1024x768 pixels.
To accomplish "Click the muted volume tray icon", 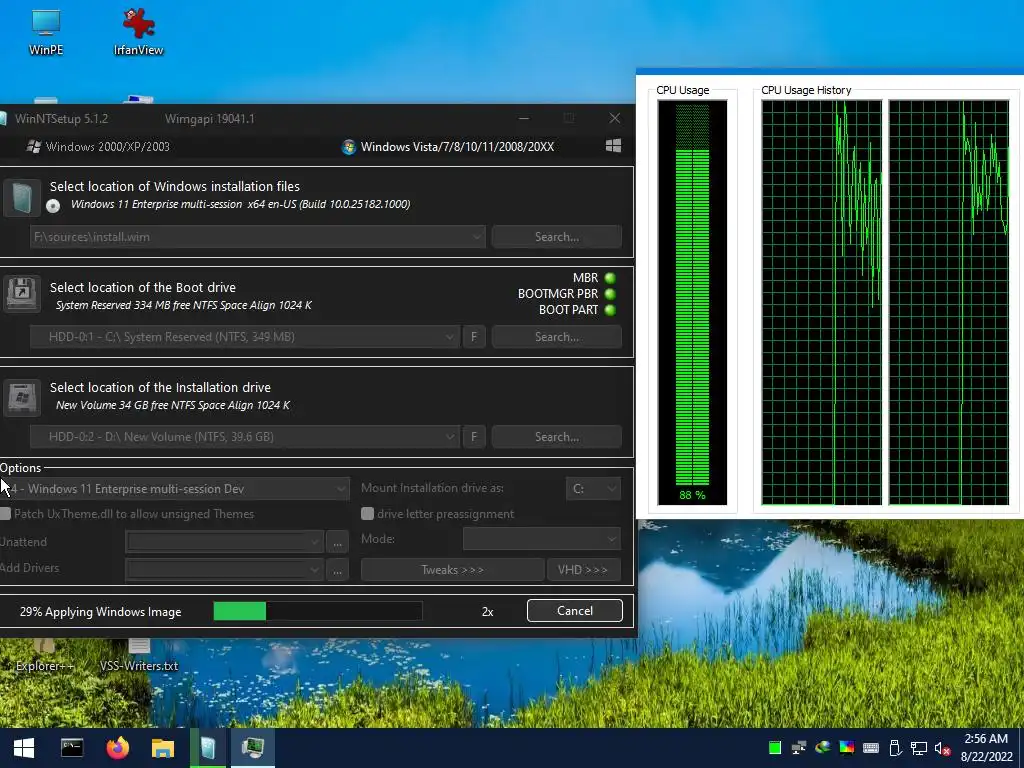I will [942, 748].
